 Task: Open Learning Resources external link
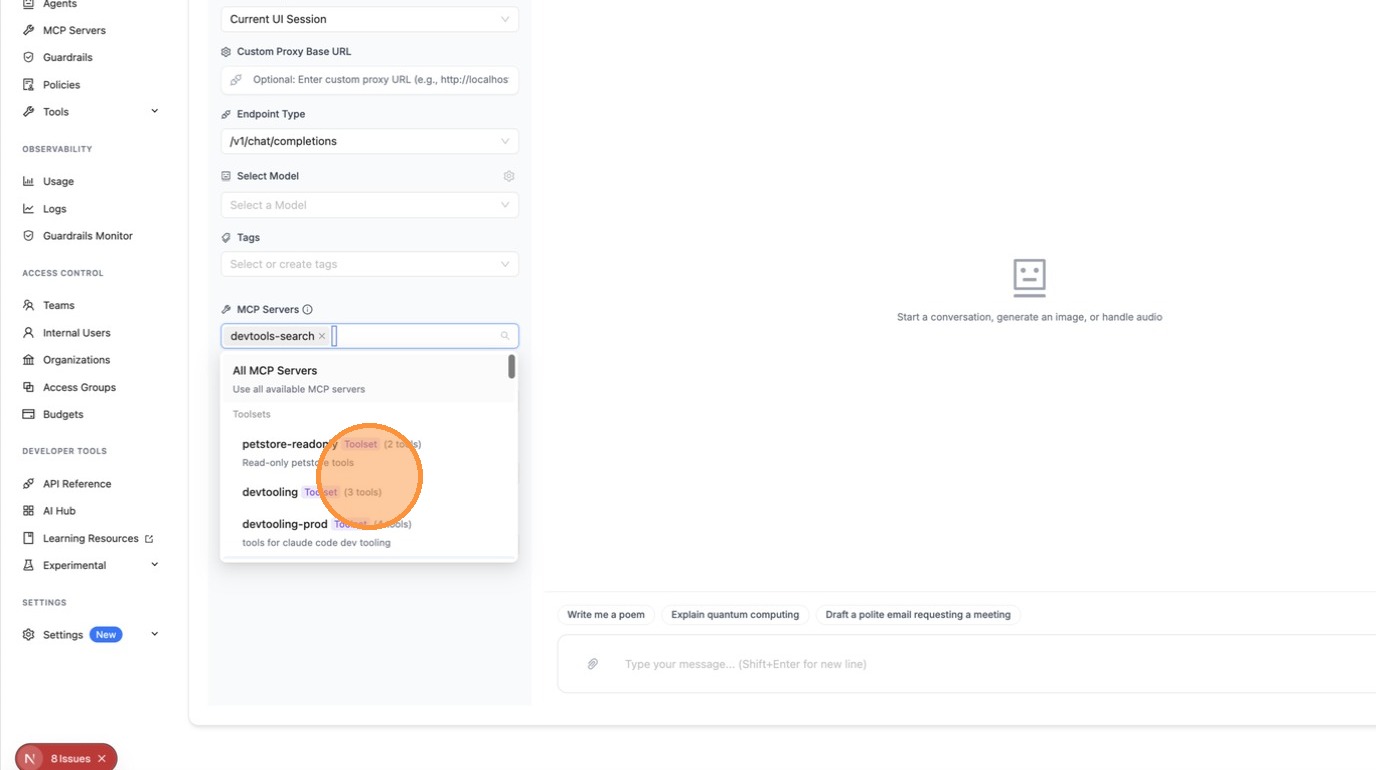(98, 538)
